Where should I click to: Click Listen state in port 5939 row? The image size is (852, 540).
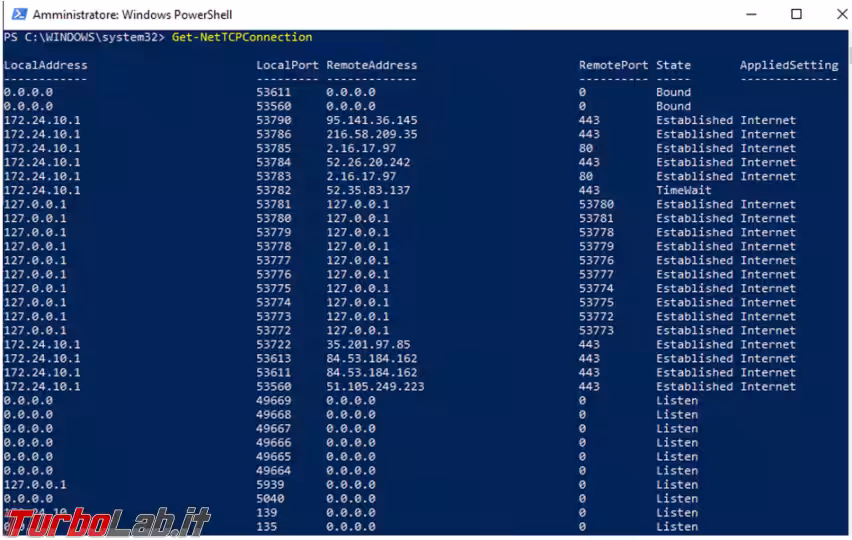(x=676, y=485)
